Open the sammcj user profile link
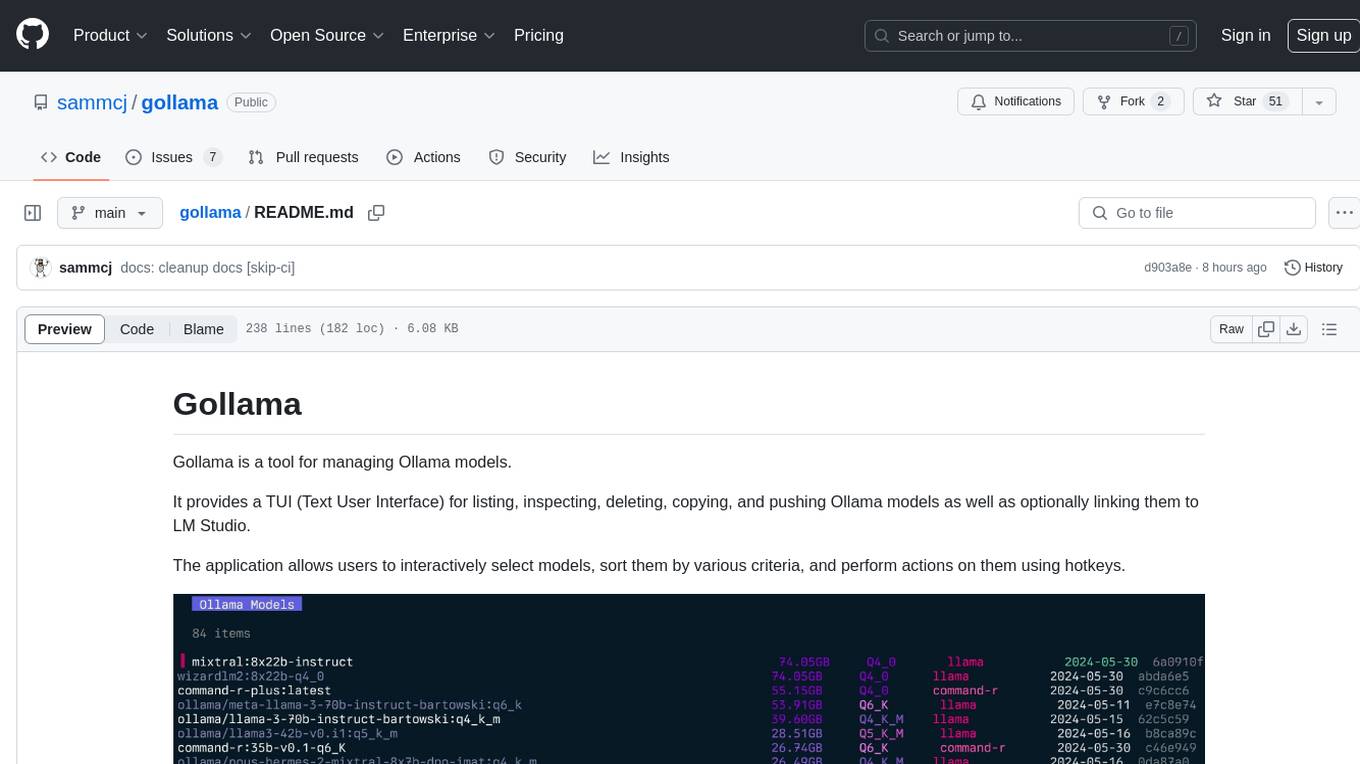 click(x=92, y=102)
